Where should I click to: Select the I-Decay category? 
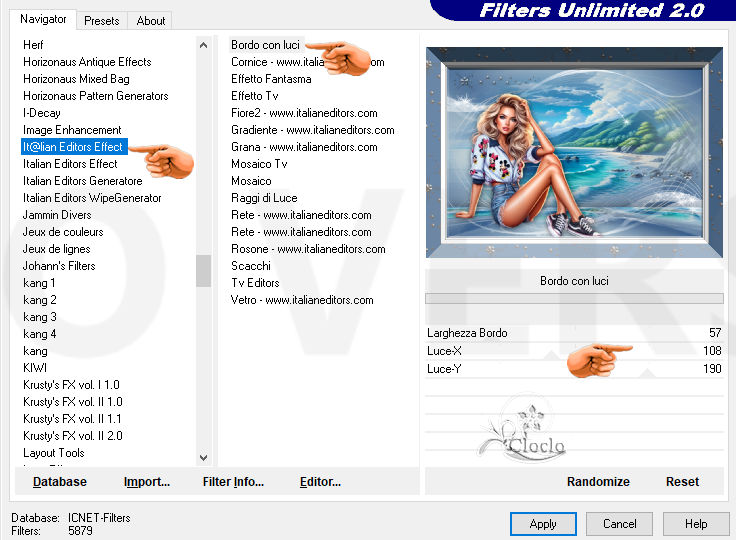tap(42, 113)
